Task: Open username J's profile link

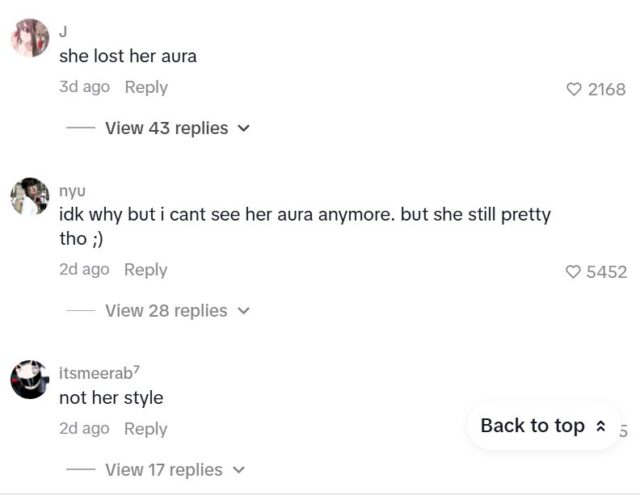Action: (x=63, y=31)
